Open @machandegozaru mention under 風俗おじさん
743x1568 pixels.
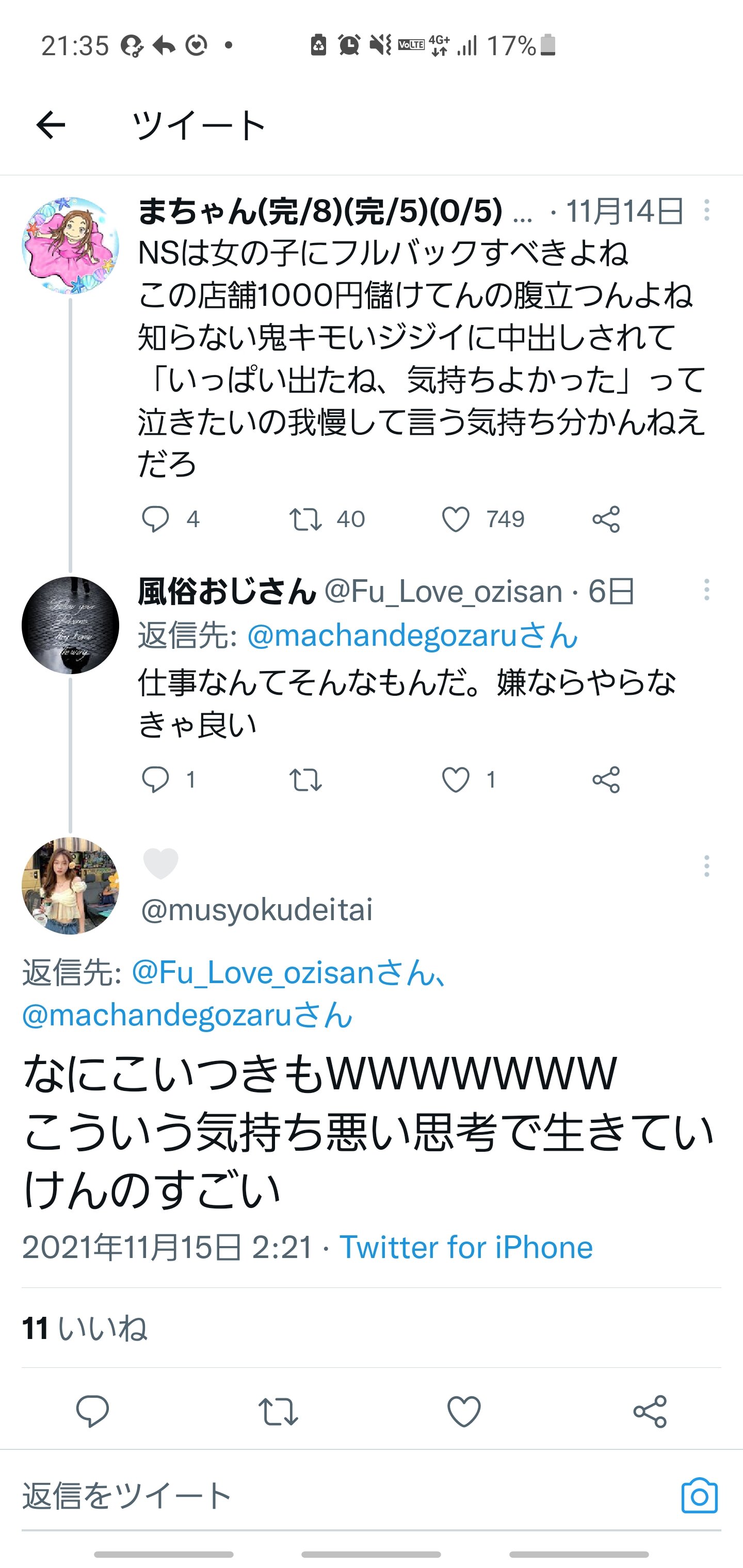(x=412, y=635)
